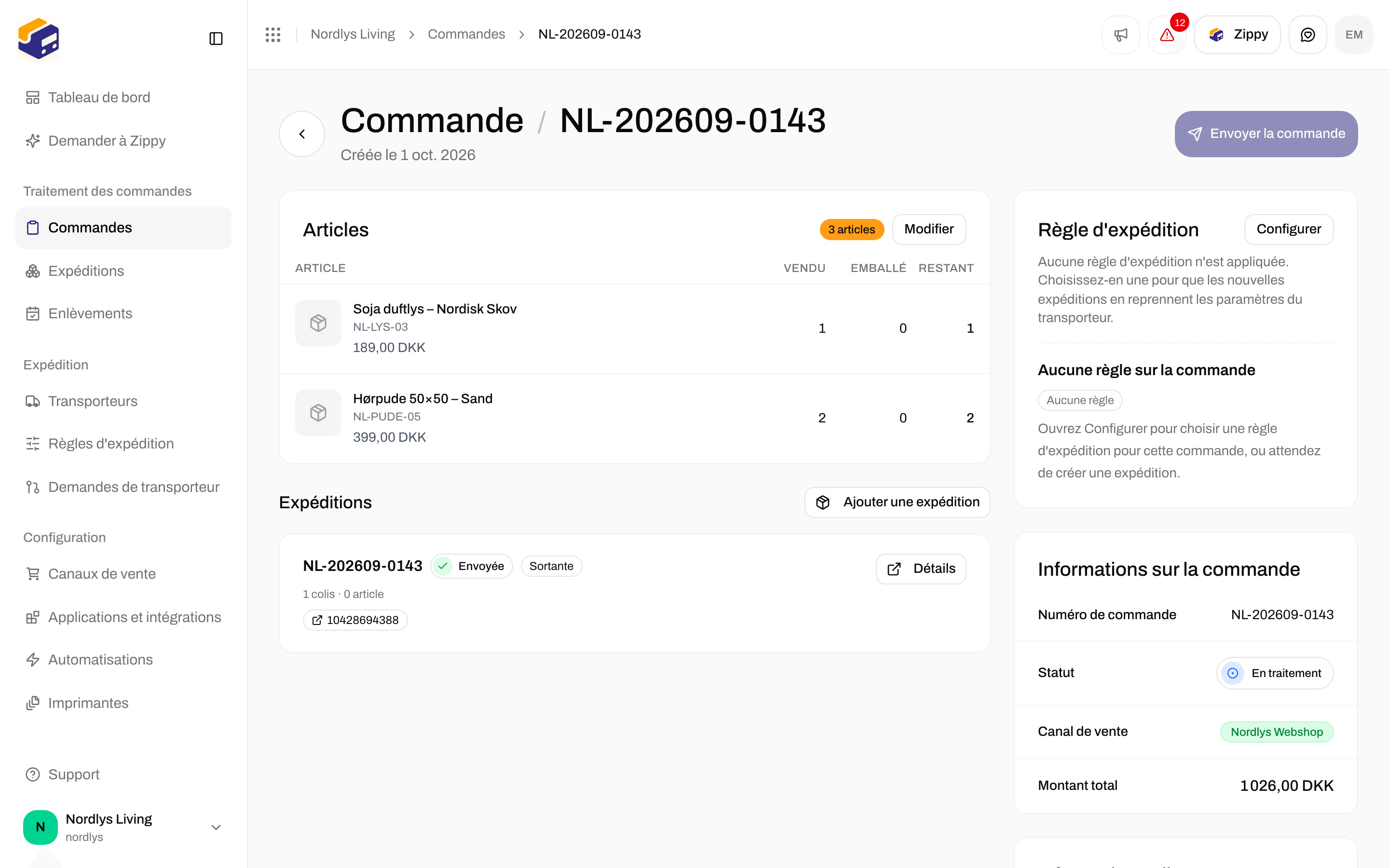Click SKU text NL-PUDE-05
This screenshot has width=1389, height=868.
click(386, 417)
